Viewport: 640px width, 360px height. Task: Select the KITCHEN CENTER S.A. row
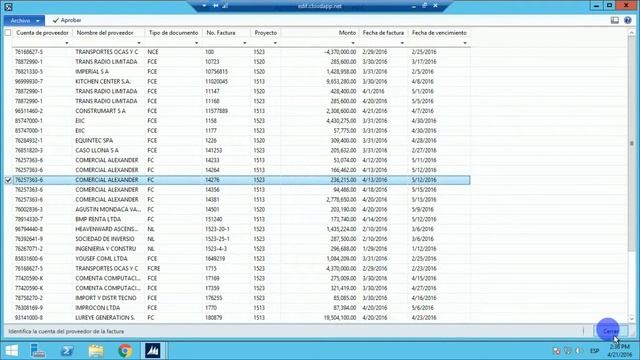pos(241,81)
